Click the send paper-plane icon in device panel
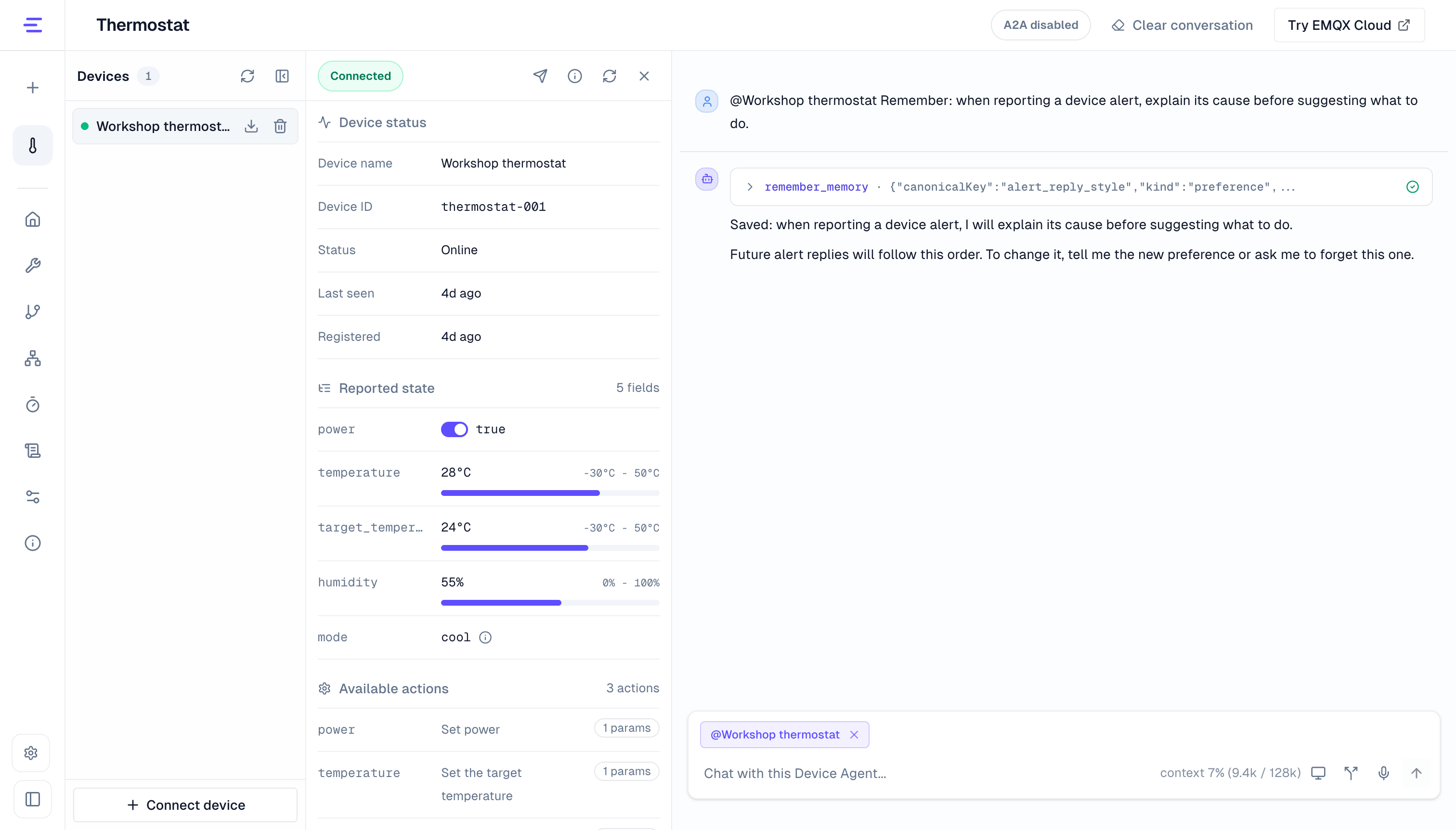This screenshot has width=1456, height=830. (540, 76)
